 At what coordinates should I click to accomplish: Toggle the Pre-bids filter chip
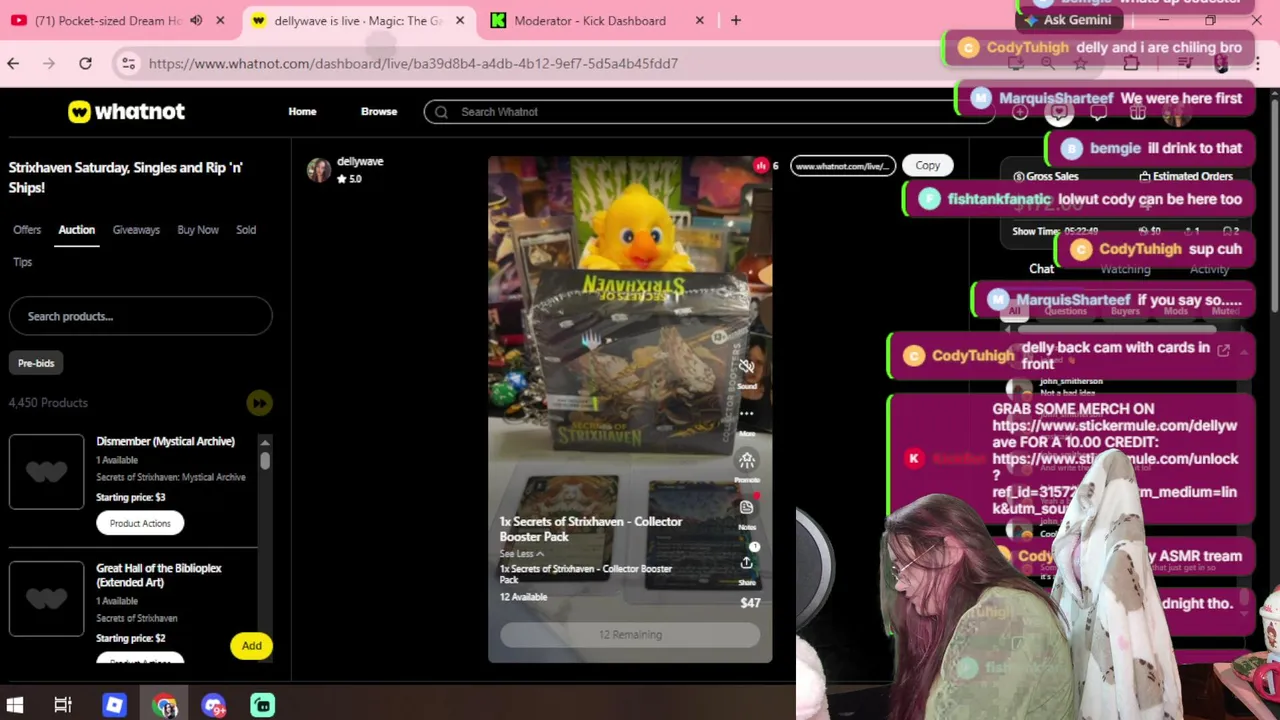coord(36,363)
